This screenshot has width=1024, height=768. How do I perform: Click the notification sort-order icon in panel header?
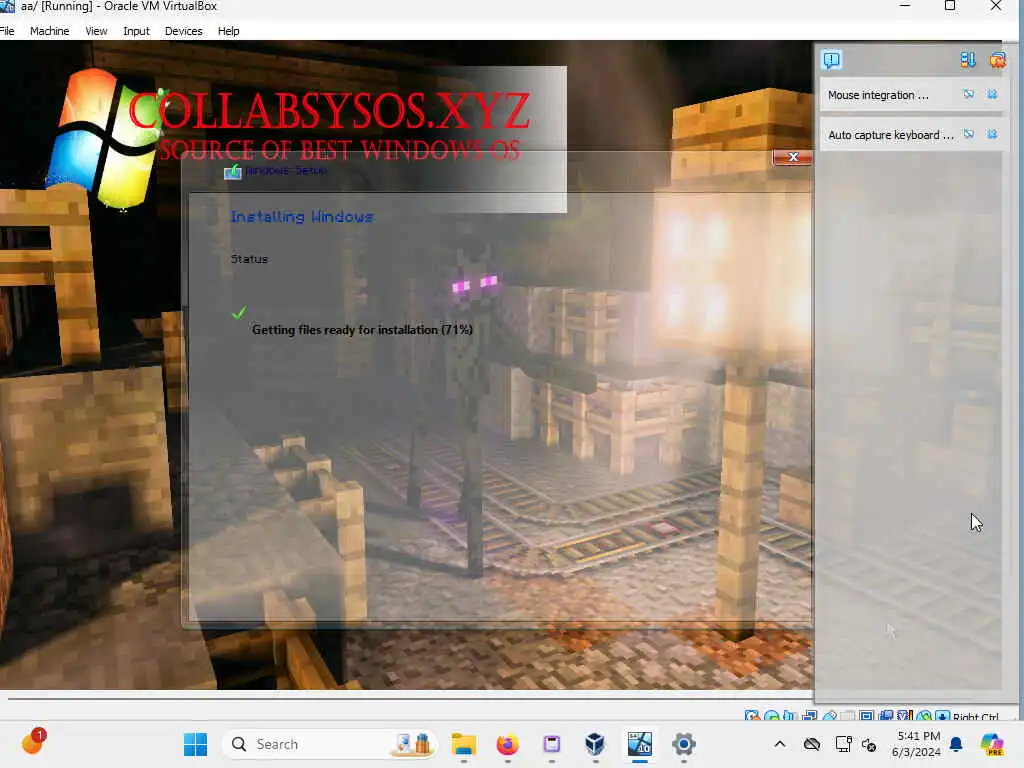coord(968,60)
